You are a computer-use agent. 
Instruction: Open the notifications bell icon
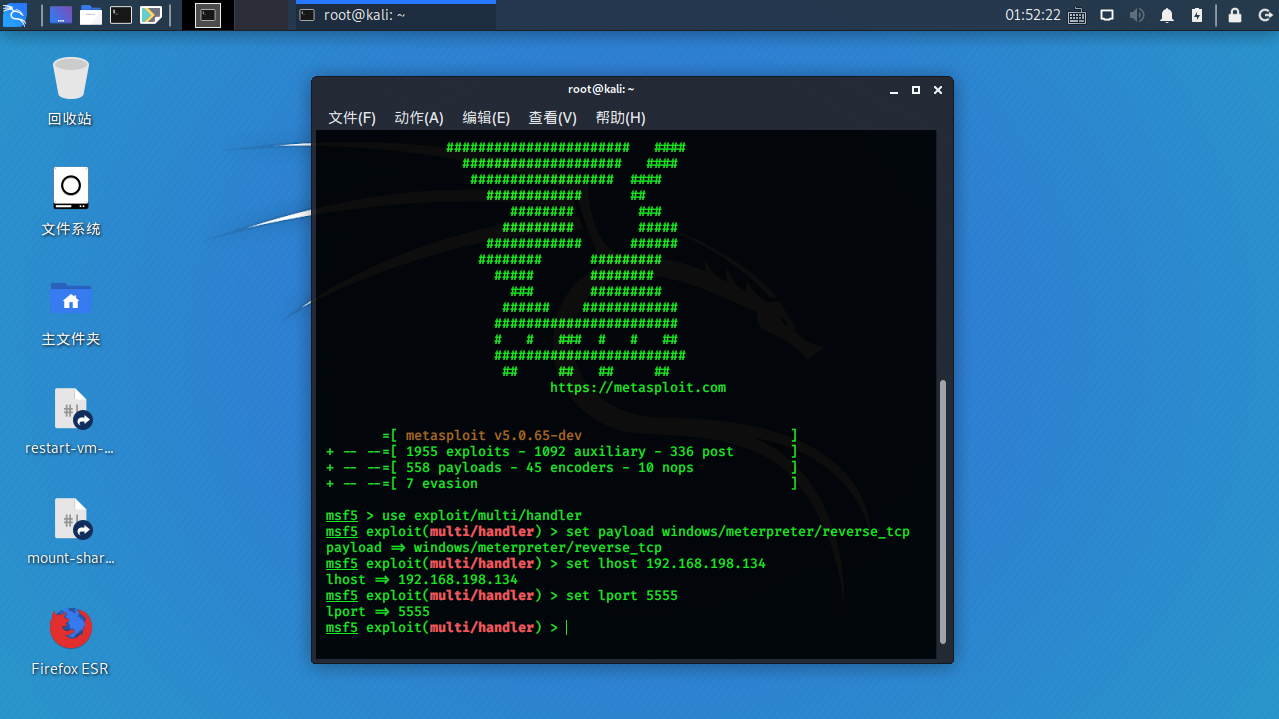1167,15
